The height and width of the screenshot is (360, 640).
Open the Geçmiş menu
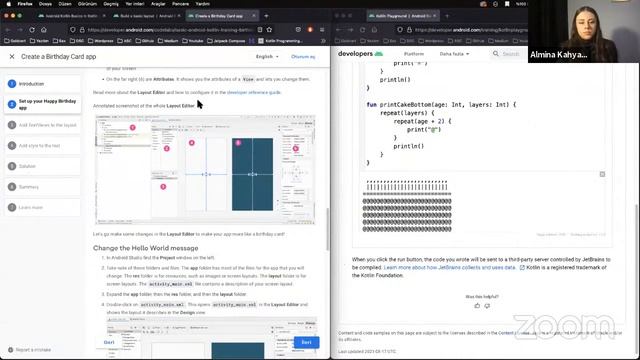(x=111, y=4)
